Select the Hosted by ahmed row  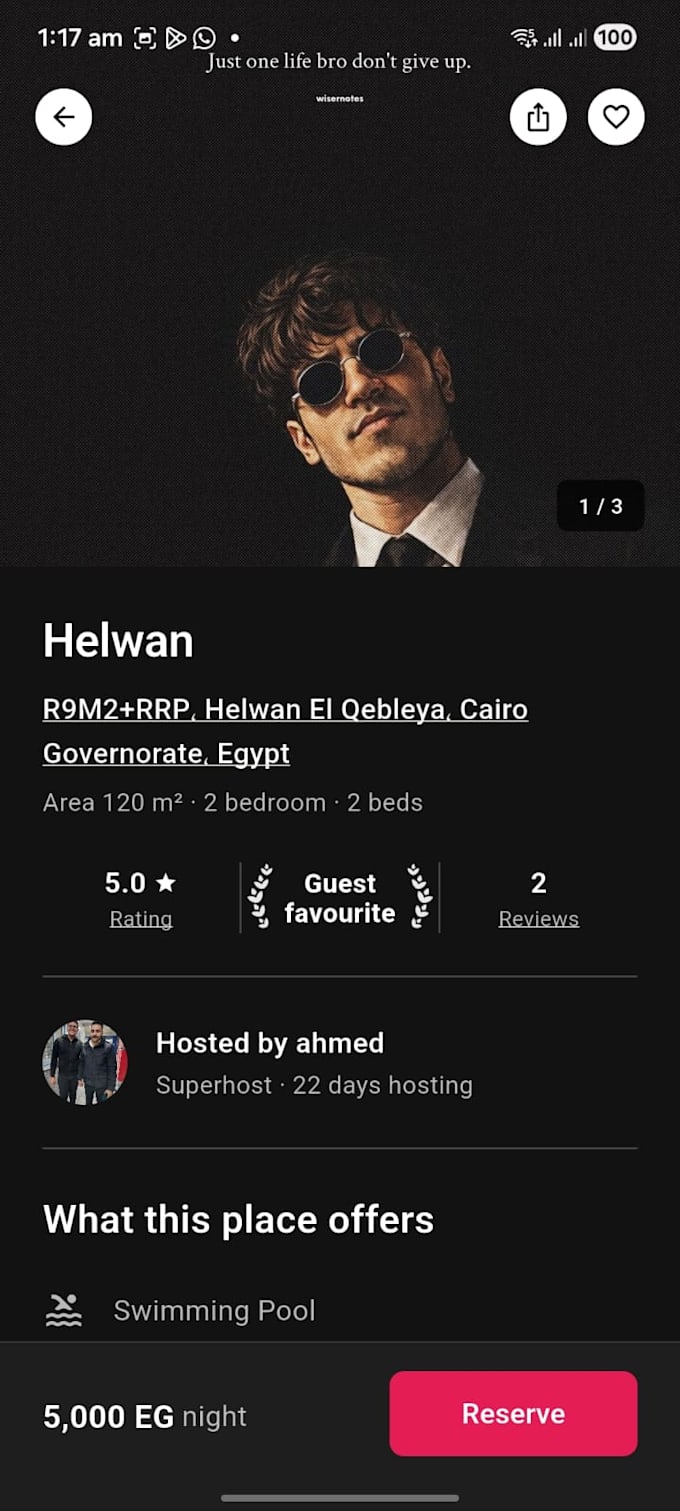[340, 1063]
